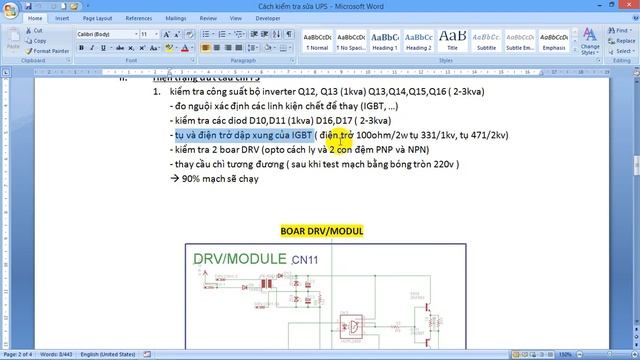The height and width of the screenshot is (360, 640).
Task: Click the Zoom In plus button
Action: coord(634,354)
